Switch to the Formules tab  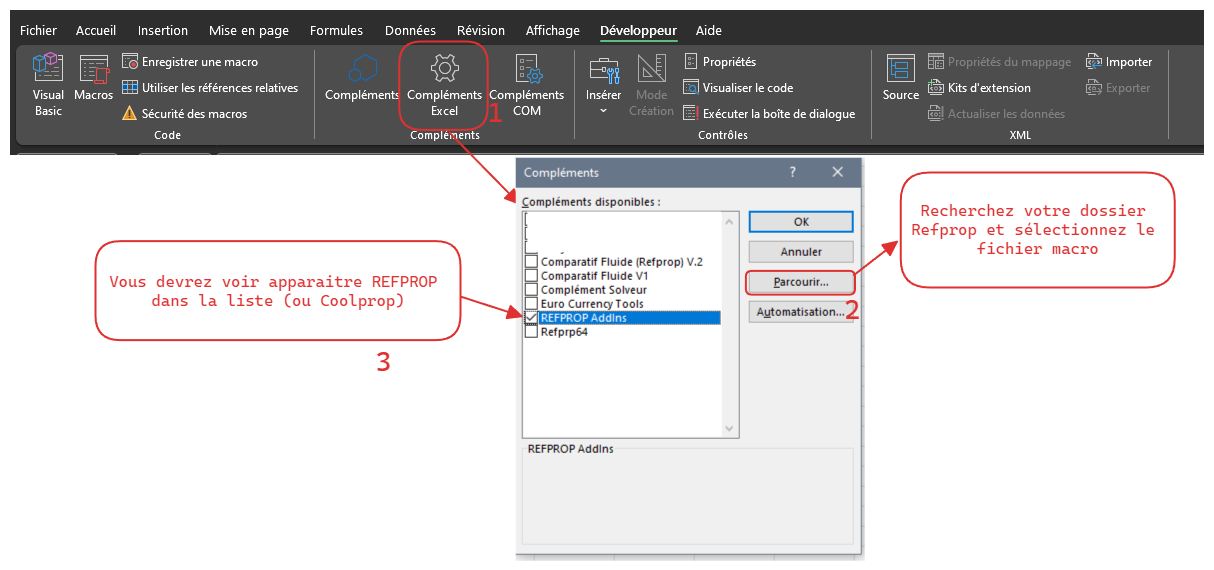337,31
